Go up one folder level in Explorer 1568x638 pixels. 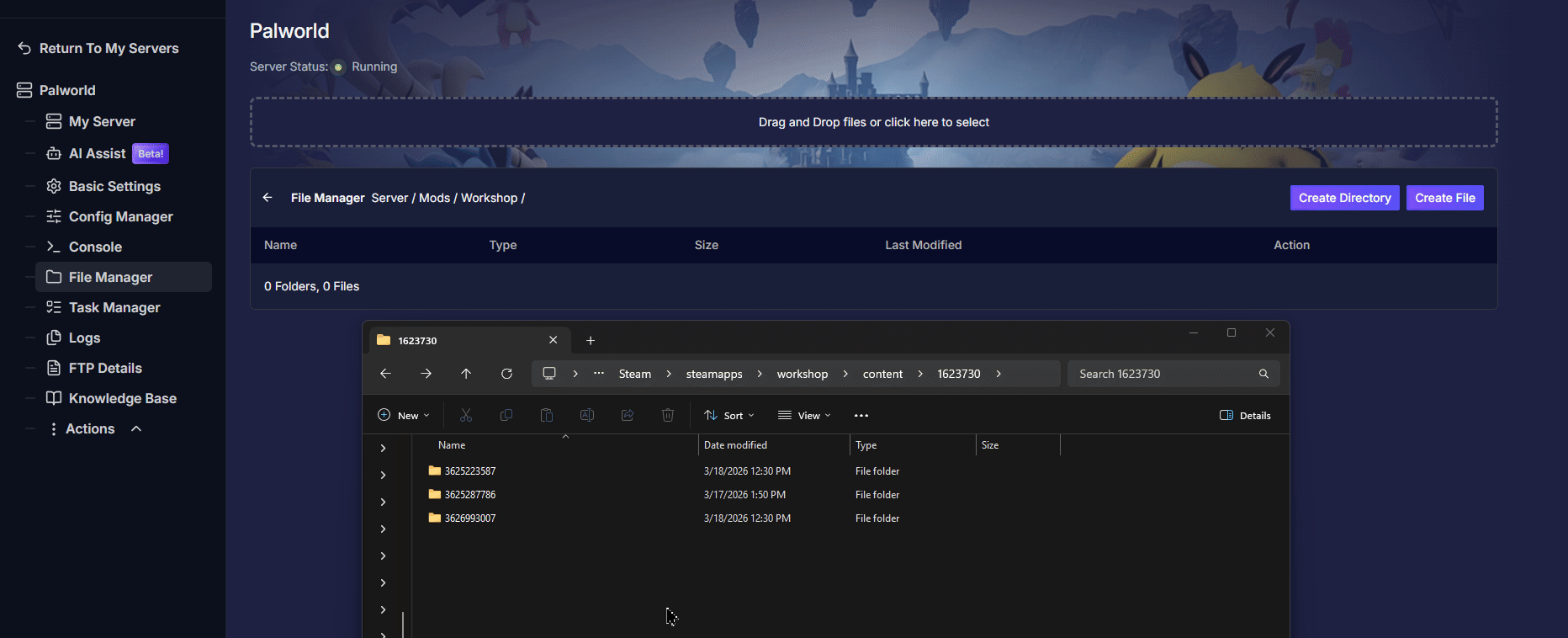pos(466,374)
